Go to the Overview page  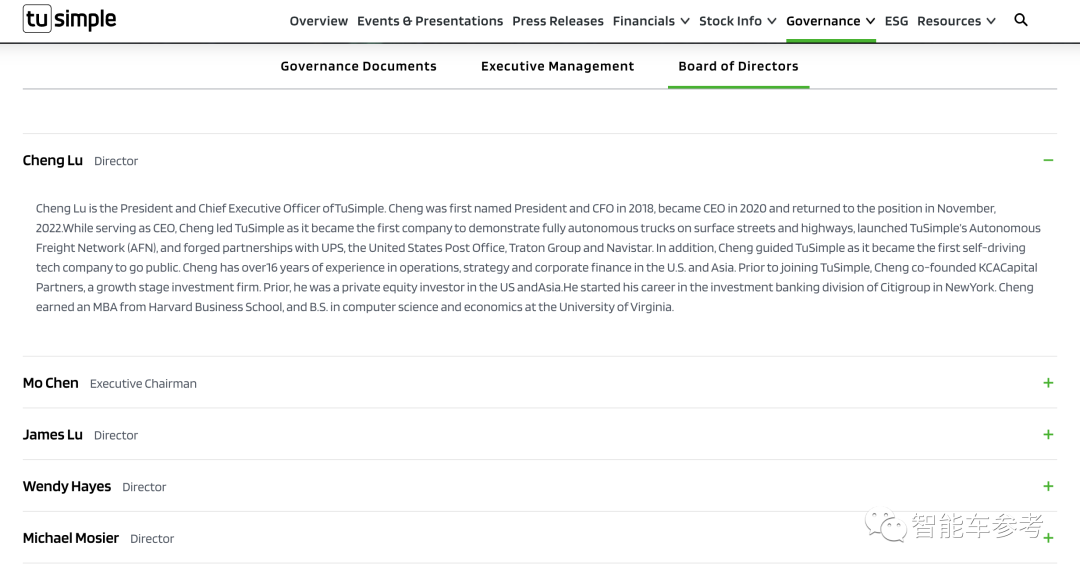point(319,21)
